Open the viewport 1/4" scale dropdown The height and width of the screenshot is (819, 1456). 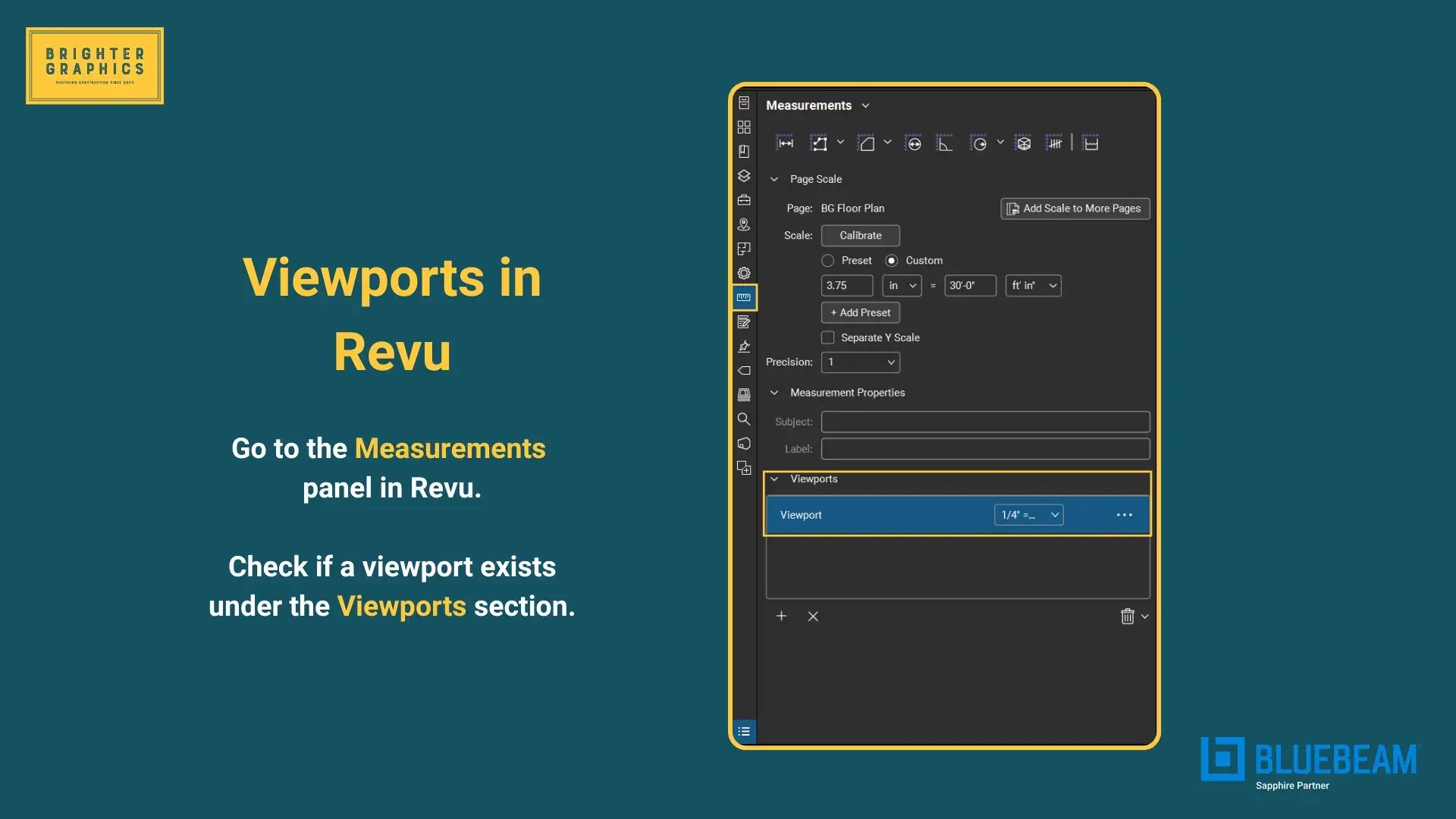[1028, 515]
